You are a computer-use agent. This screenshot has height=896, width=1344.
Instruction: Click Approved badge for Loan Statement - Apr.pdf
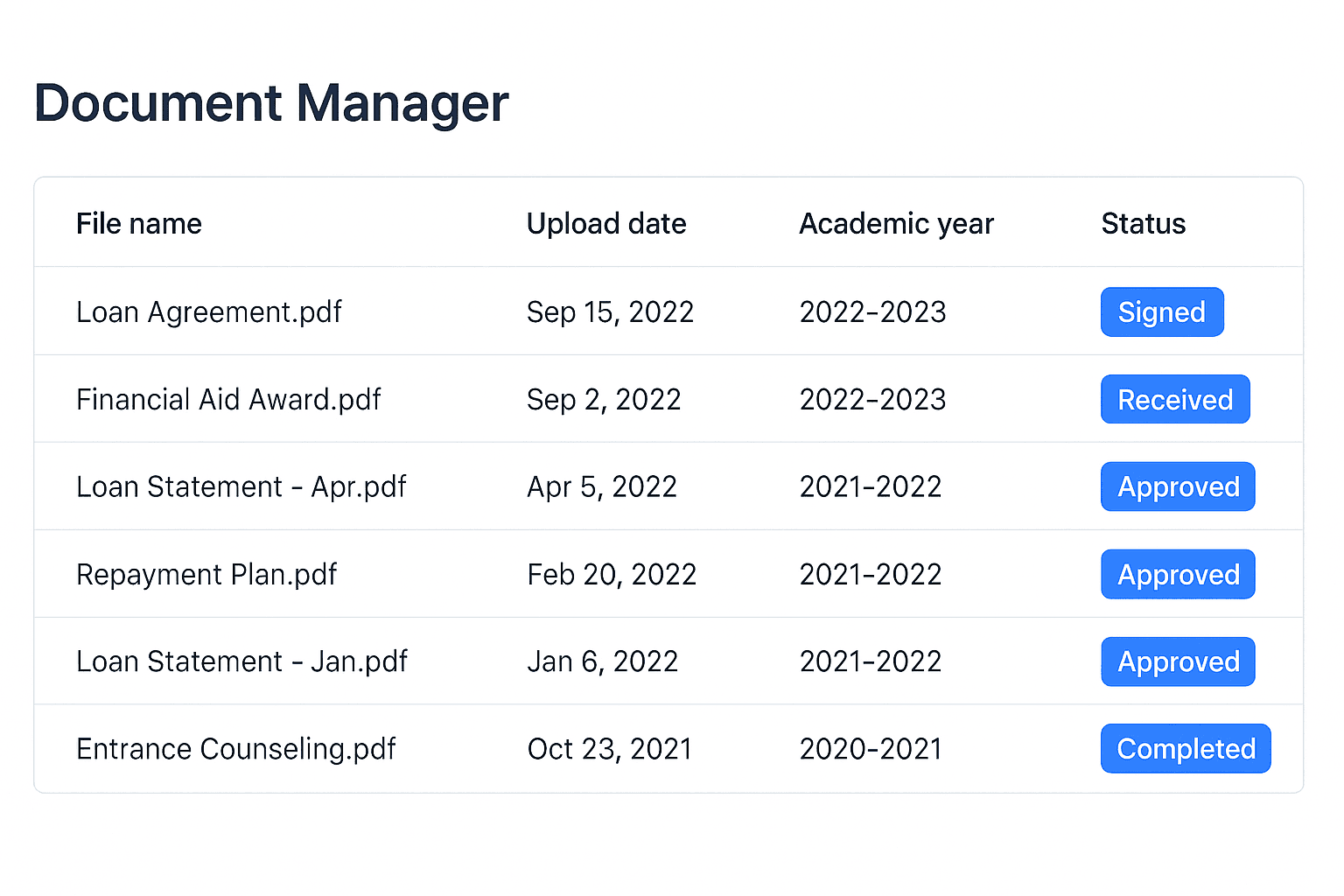click(x=1178, y=487)
